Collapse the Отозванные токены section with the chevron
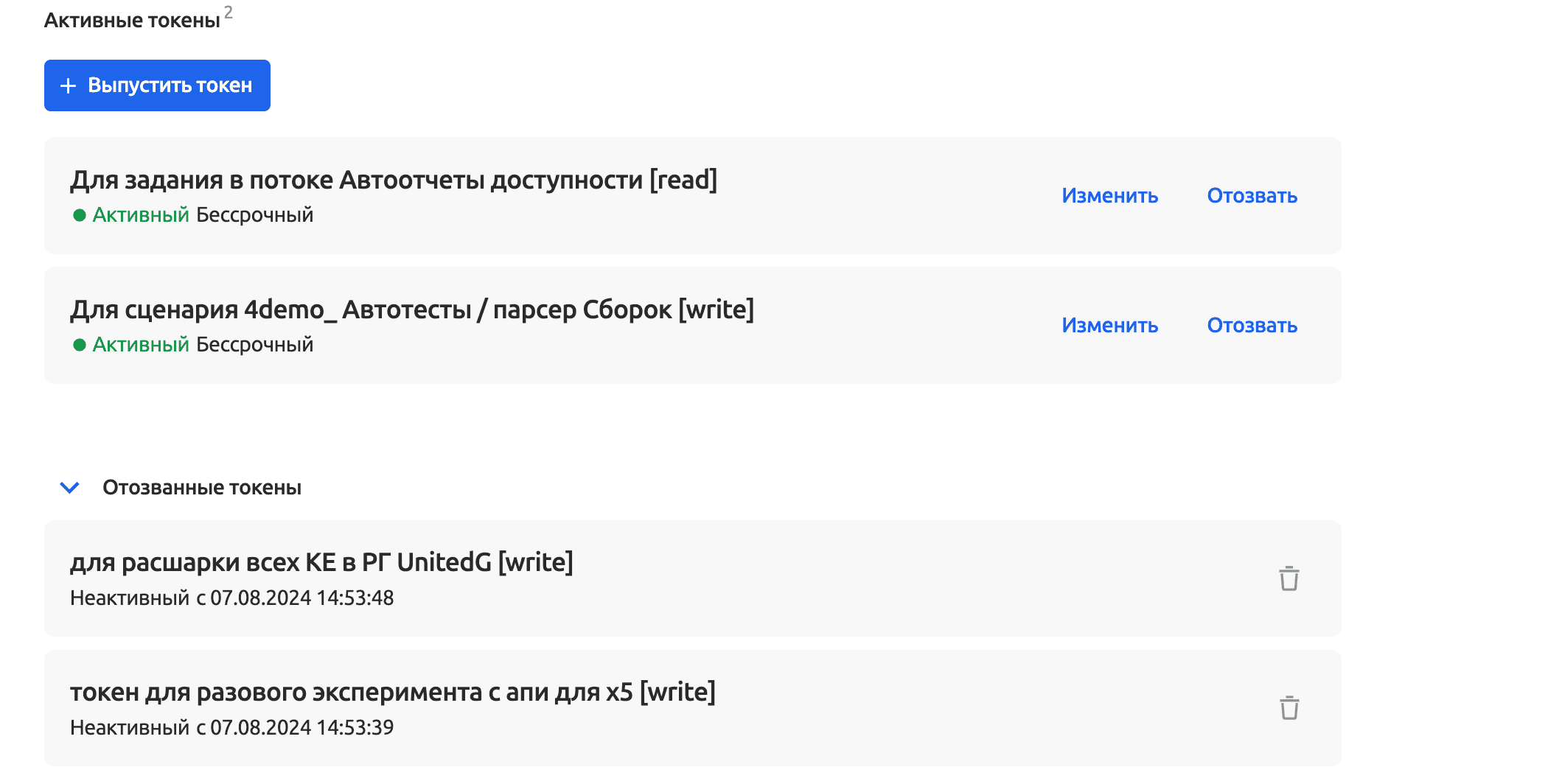This screenshot has width=1548, height=784. [69, 488]
